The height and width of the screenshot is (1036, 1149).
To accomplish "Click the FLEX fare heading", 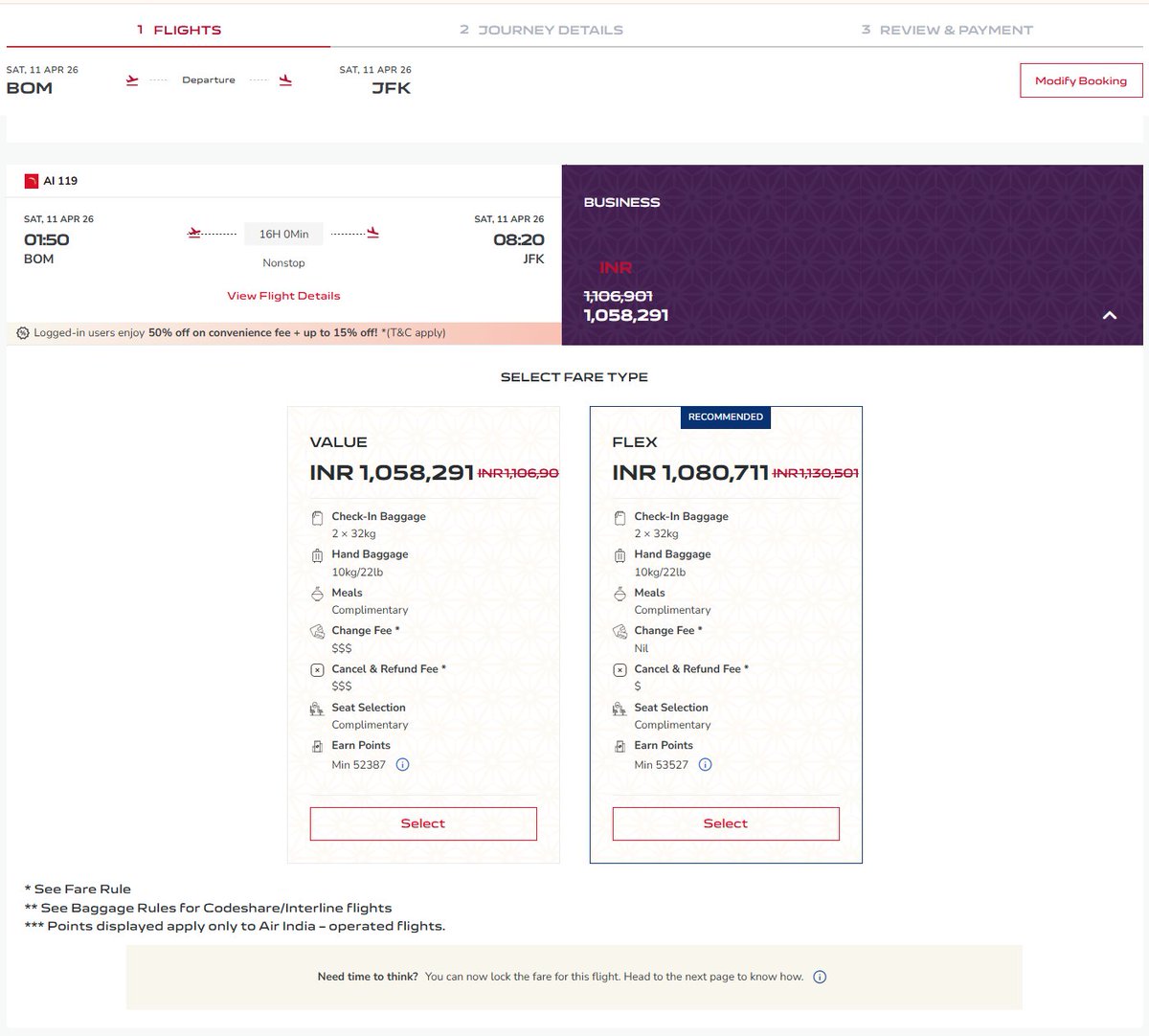I will tap(635, 442).
